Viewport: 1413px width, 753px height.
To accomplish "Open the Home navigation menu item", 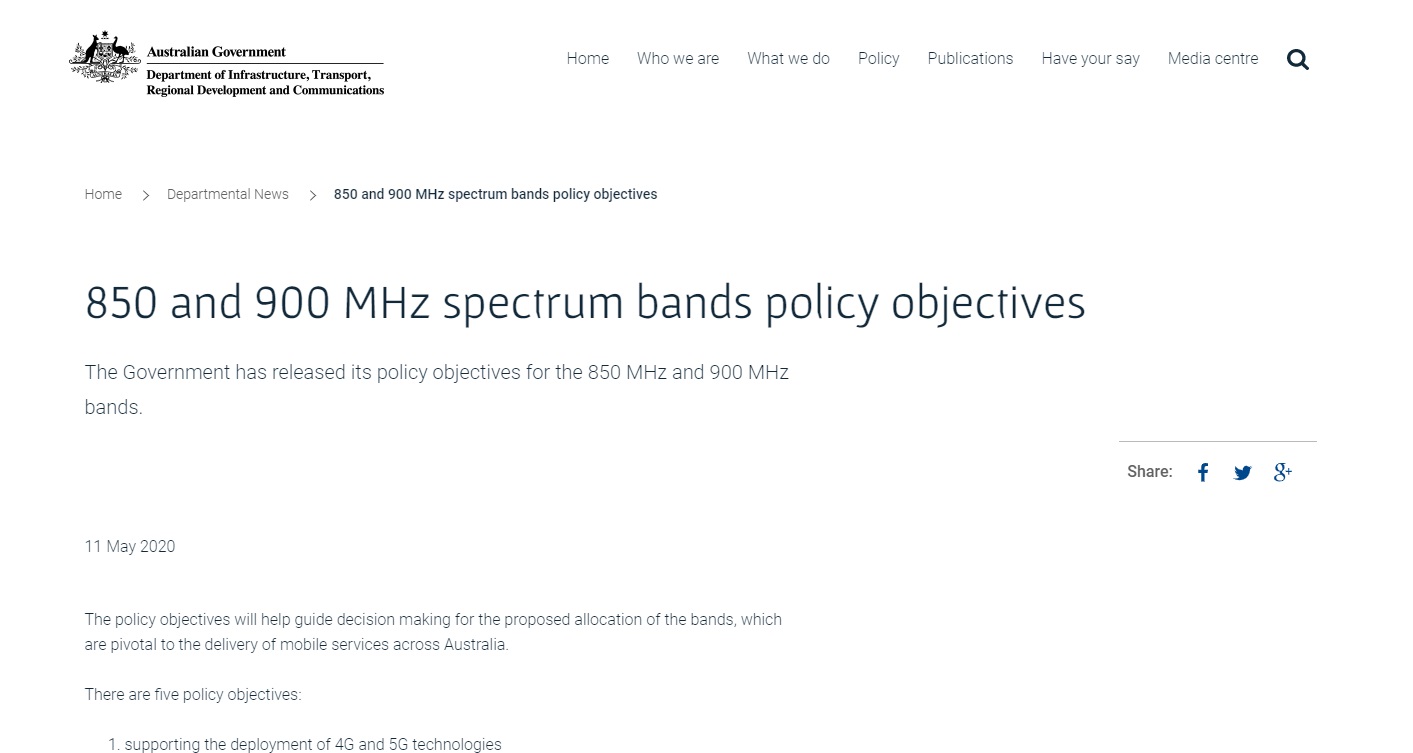I will tap(588, 58).
